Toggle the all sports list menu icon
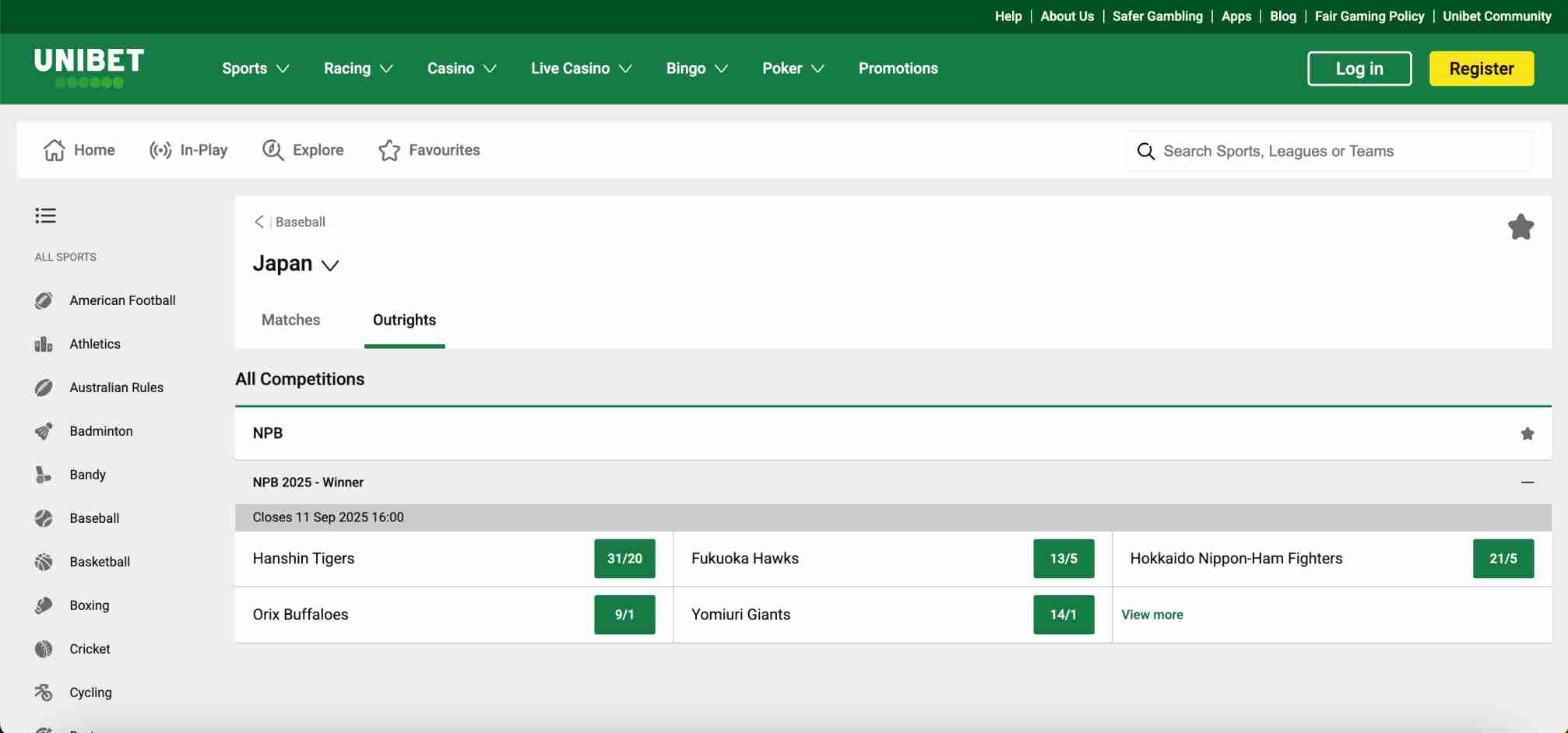Screen dimensions: 1568x733 (45, 216)
